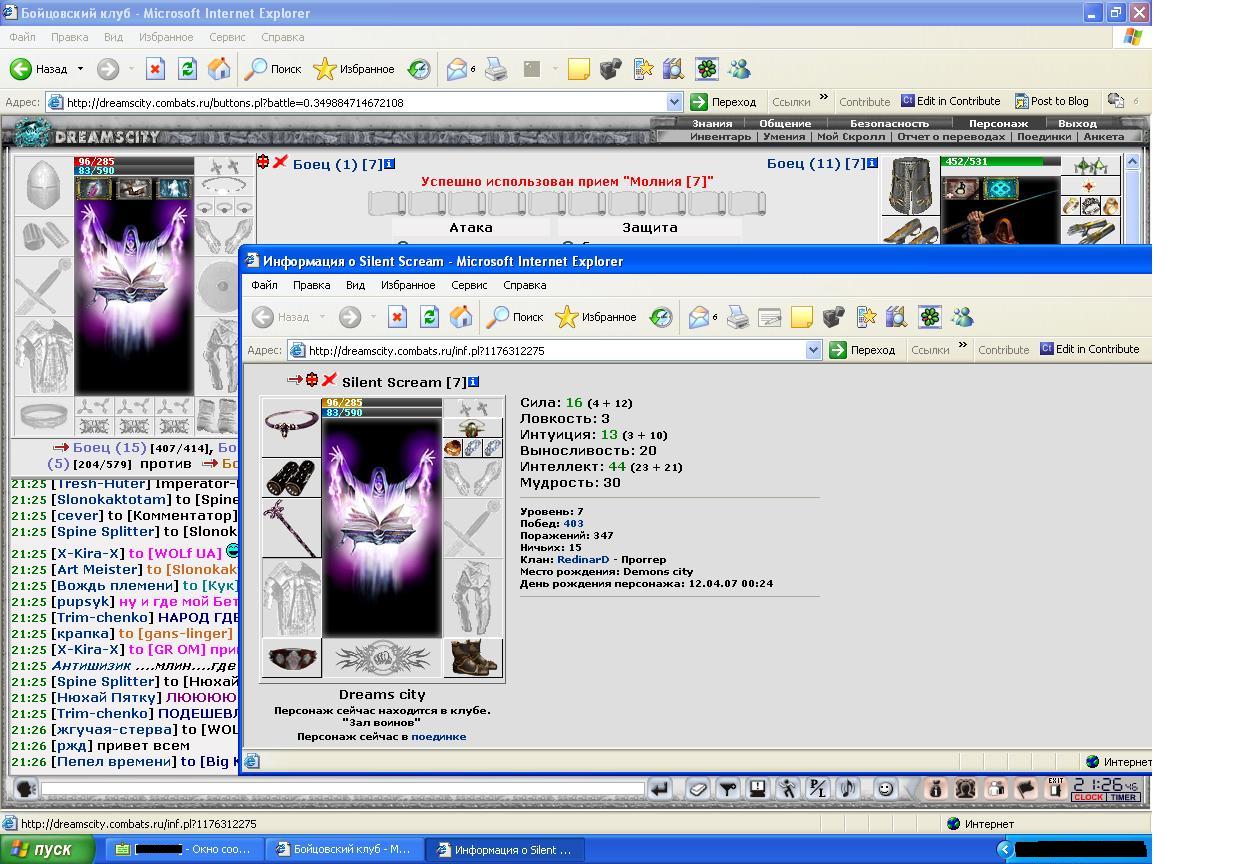Click Print icon in Бойцовский клуб window toolbar
The width and height of the screenshot is (1258, 864).
click(x=496, y=69)
